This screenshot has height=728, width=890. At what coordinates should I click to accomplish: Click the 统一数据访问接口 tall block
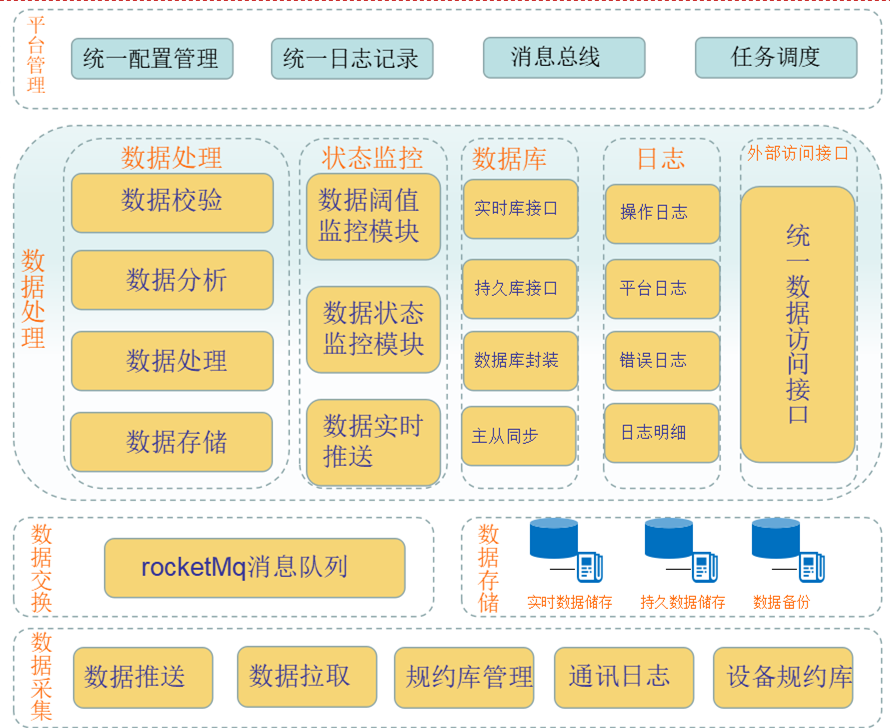click(x=798, y=324)
